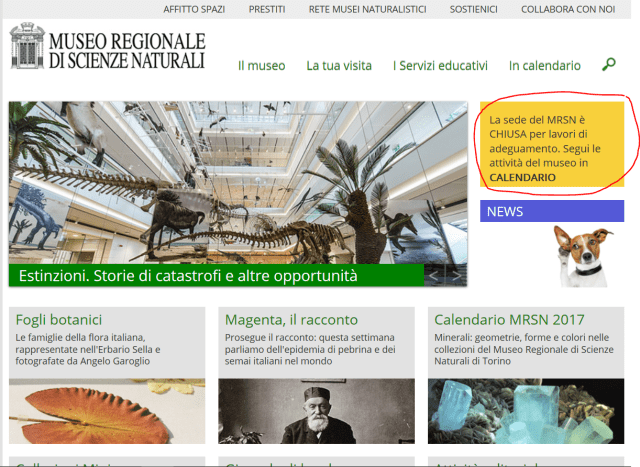Viewport: 640px width, 467px height.
Task: Open SOSTIENICI in top bar
Action: 473,9
